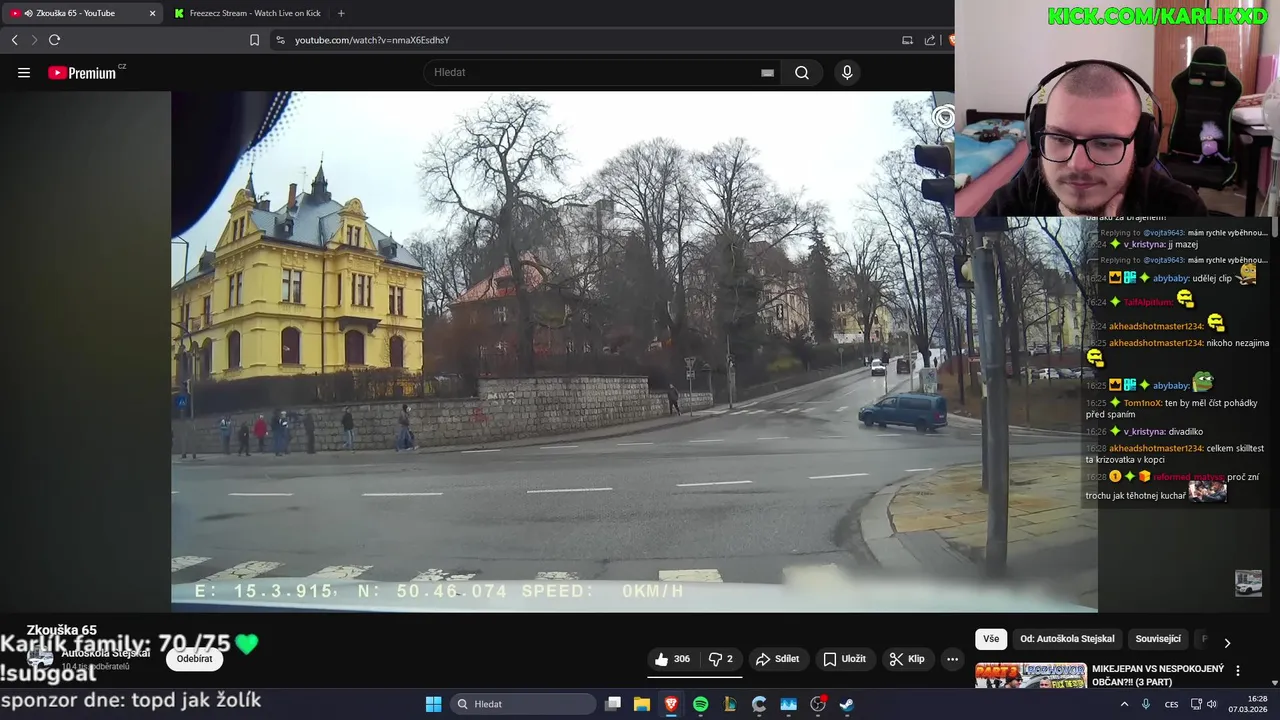This screenshot has height=720, width=1280.
Task: Open MIKEJEPAN VS NESPOKOJENÝ OBČAN video thumbnail
Action: click(x=1030, y=677)
